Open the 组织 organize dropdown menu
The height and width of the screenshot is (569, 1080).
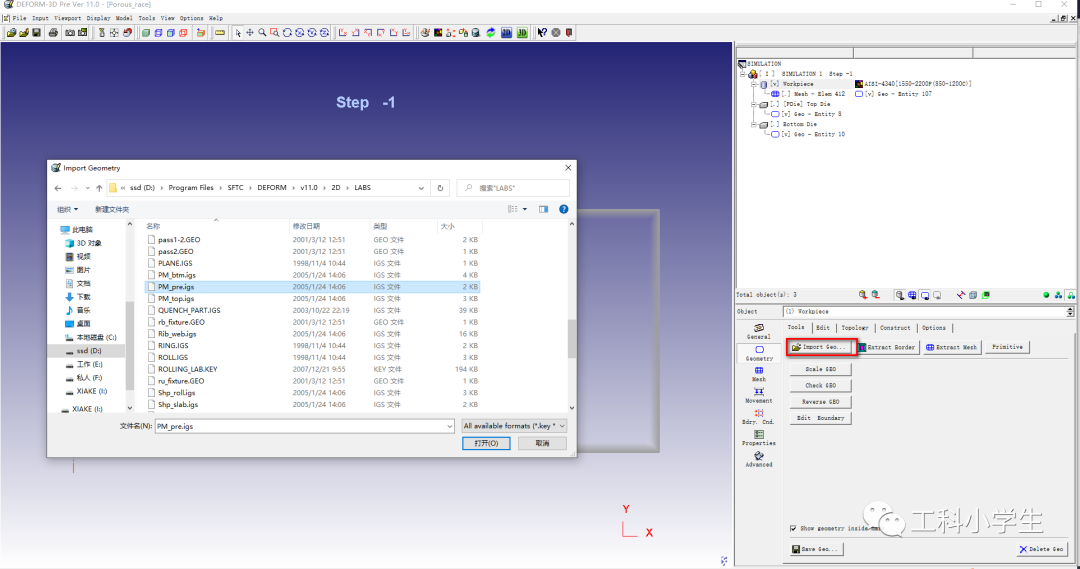(68, 209)
